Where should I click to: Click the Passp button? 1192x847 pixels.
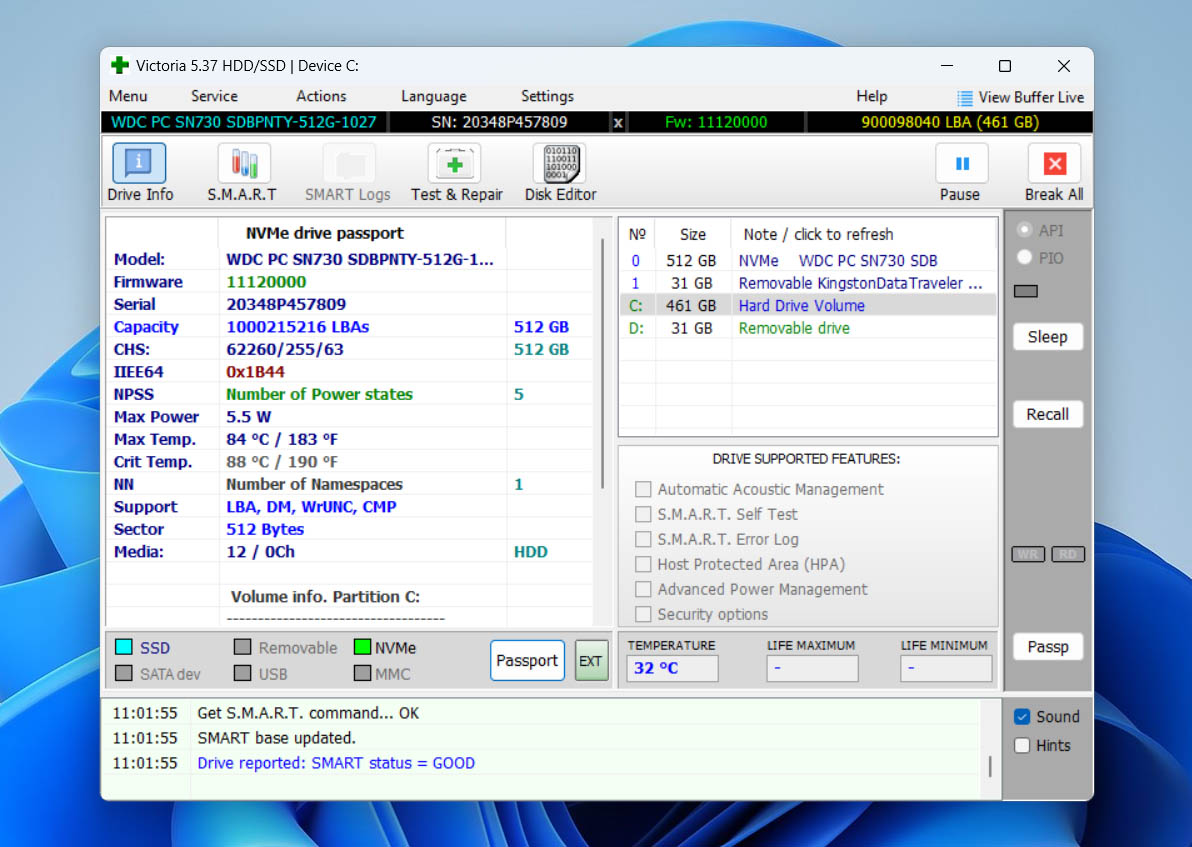pos(1048,647)
